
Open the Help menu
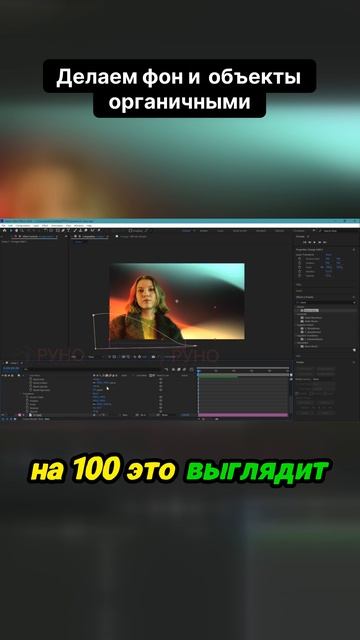click(x=89, y=225)
